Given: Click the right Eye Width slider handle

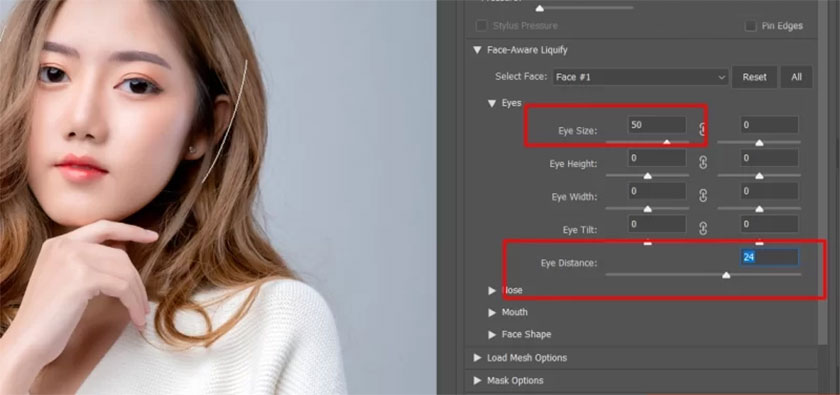Looking at the screenshot, I should (x=759, y=208).
